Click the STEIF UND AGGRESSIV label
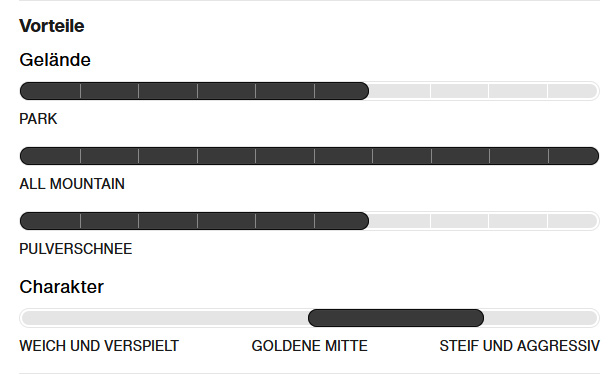Image resolution: width=614 pixels, height=374 pixels. (519, 346)
